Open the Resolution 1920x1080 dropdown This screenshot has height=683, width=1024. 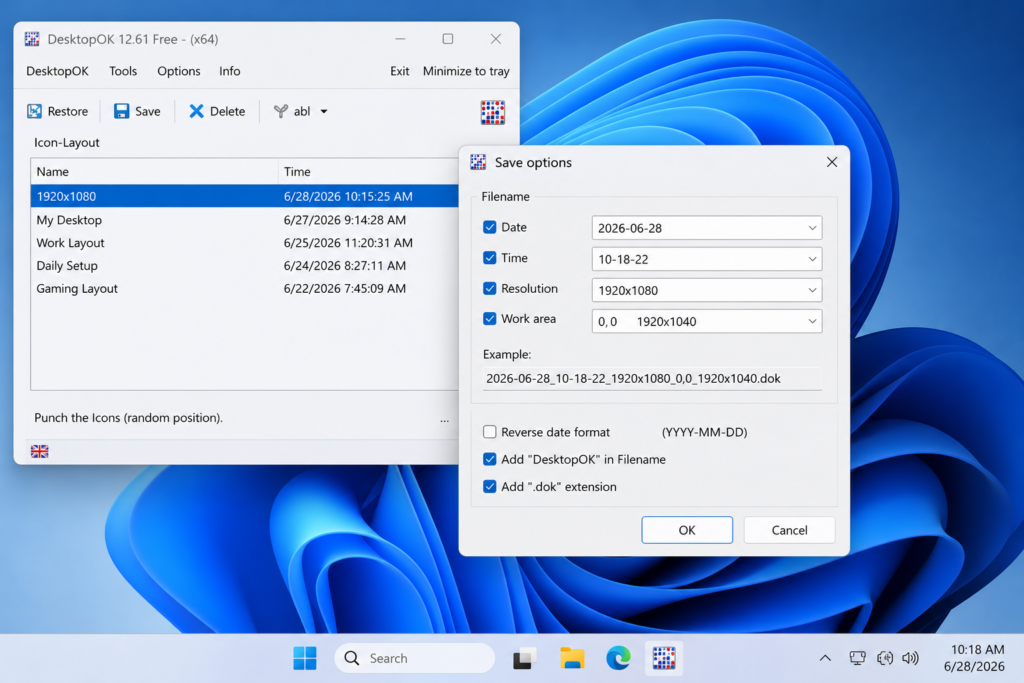[707, 290]
